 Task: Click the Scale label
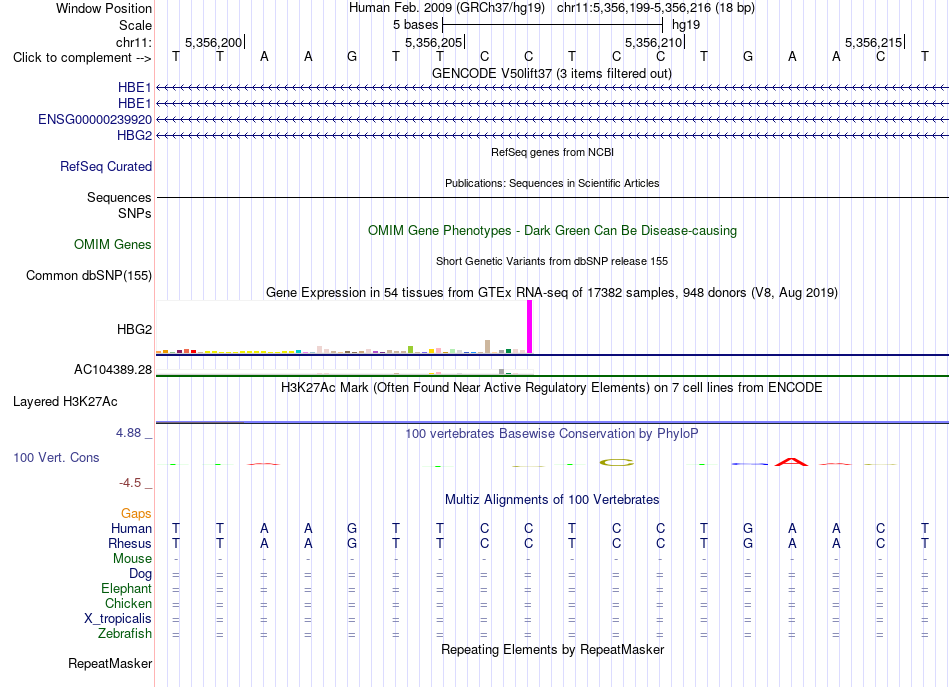135,25
